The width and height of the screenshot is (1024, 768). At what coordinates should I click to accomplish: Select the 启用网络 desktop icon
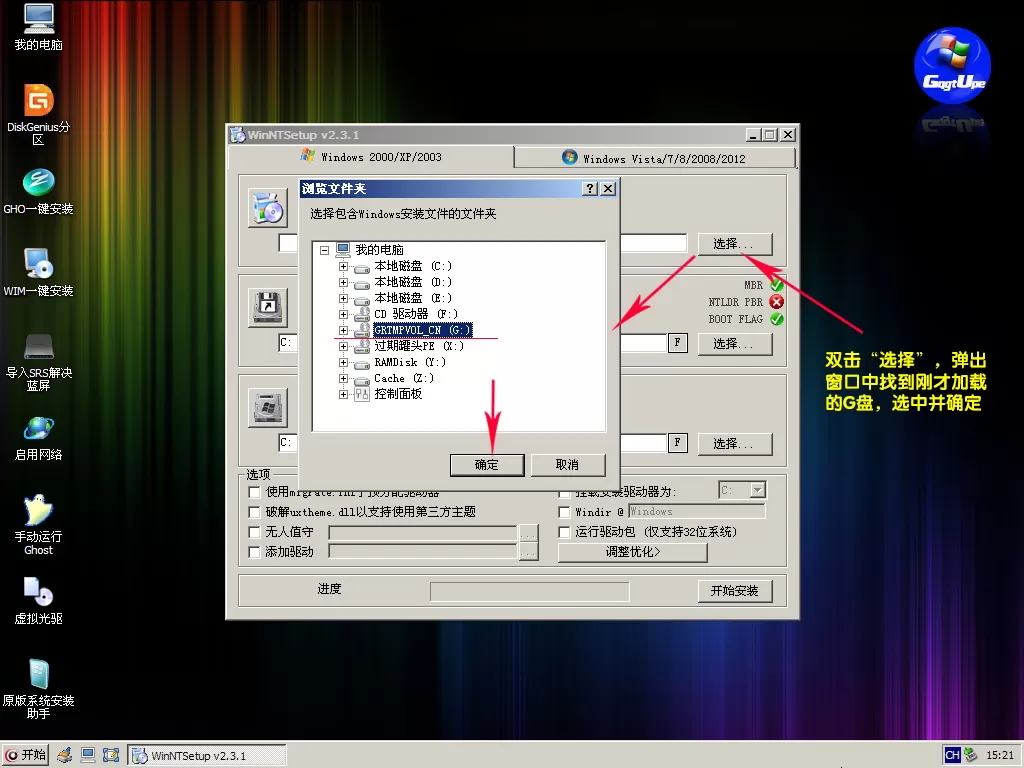[x=38, y=428]
